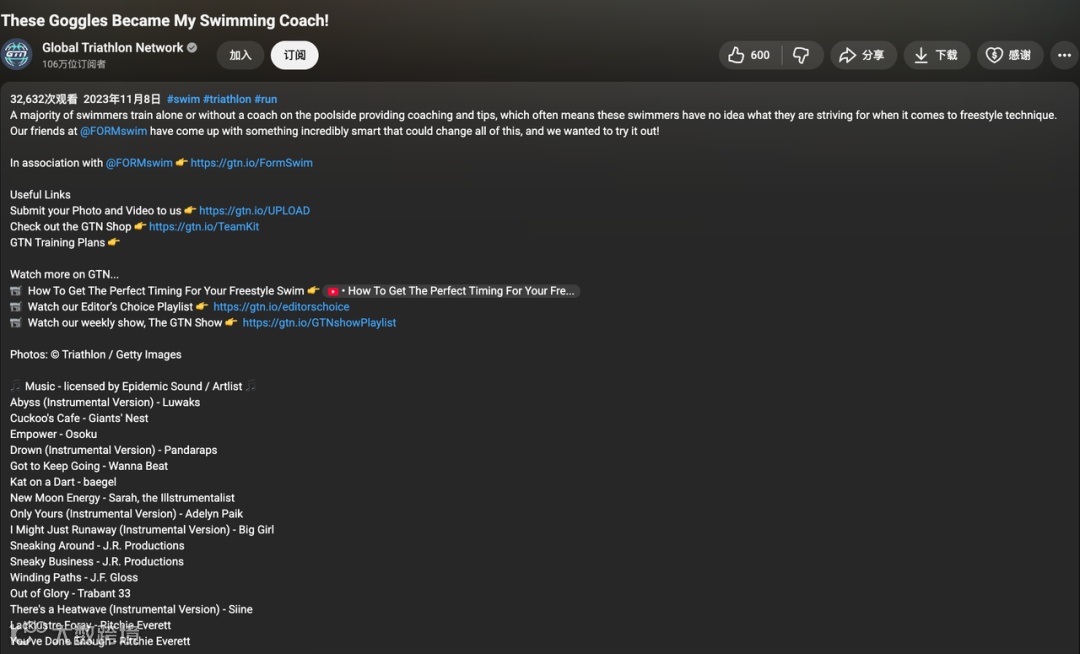Click 'Empower - Osoku' track
The width and height of the screenshot is (1080, 654).
pos(53,434)
